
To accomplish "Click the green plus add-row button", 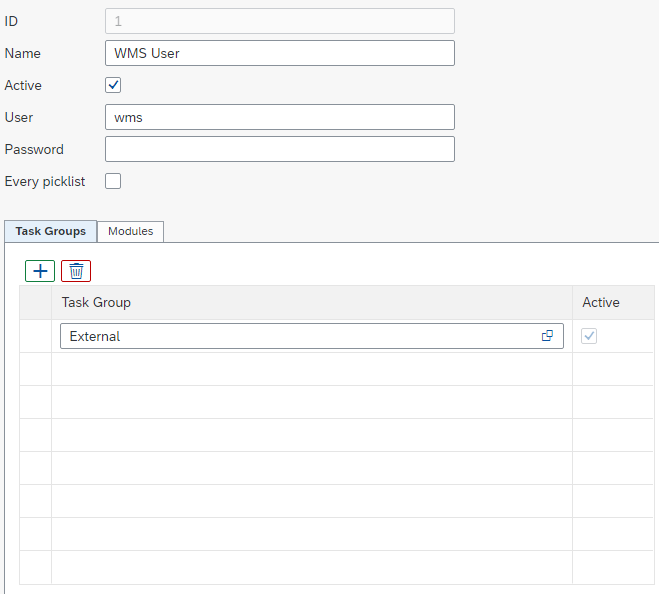I will click(40, 271).
